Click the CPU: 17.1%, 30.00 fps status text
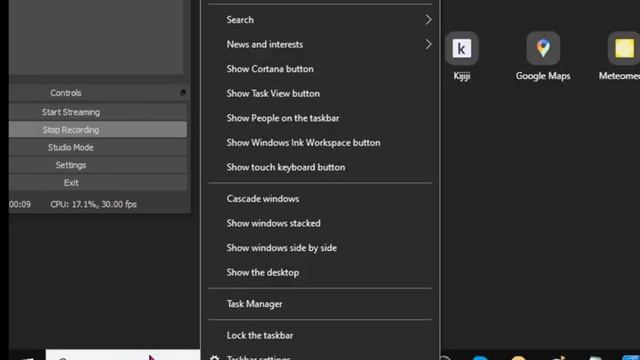This screenshot has height=360, width=640. click(x=93, y=204)
